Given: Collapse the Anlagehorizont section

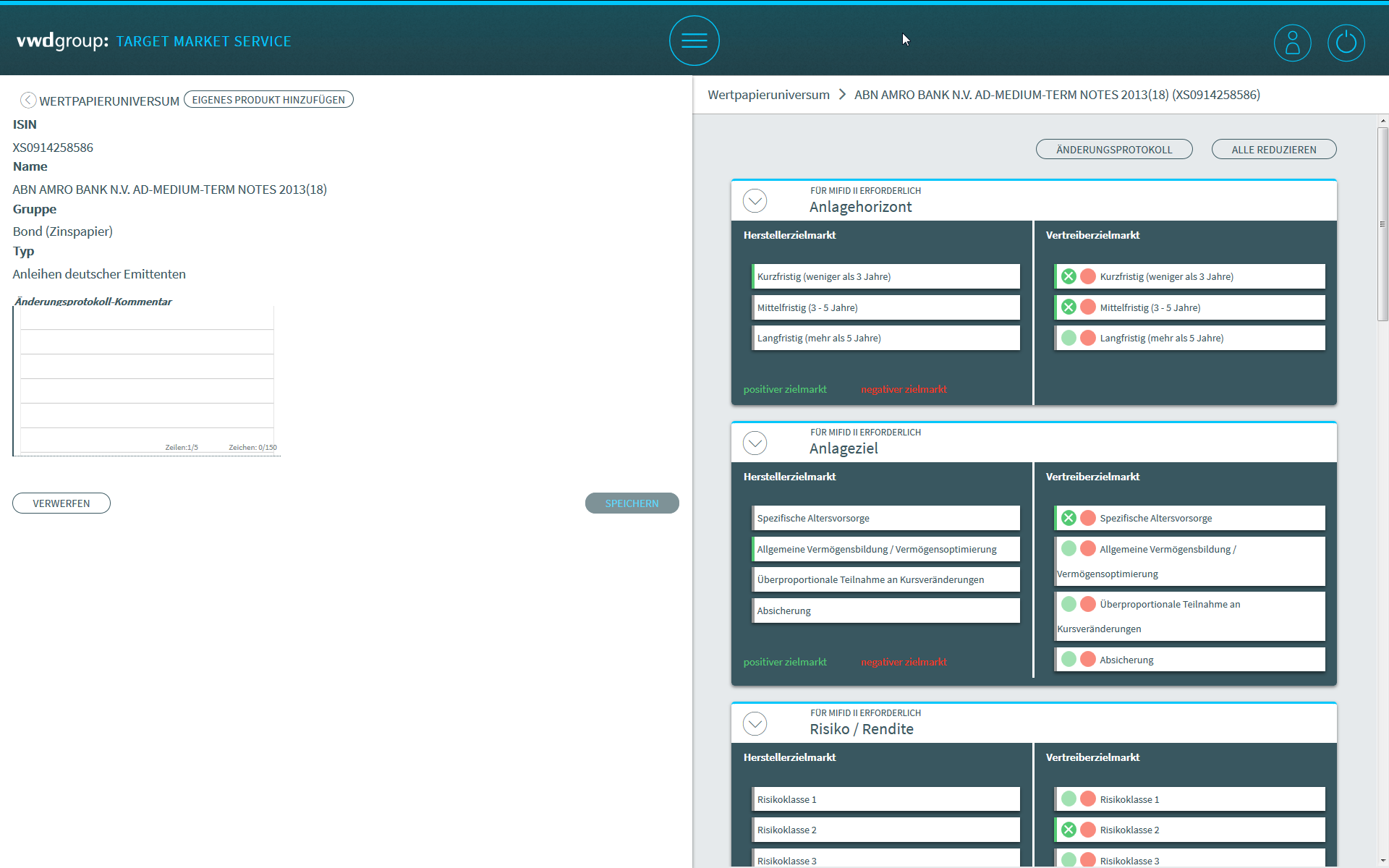Looking at the screenshot, I should 755,200.
